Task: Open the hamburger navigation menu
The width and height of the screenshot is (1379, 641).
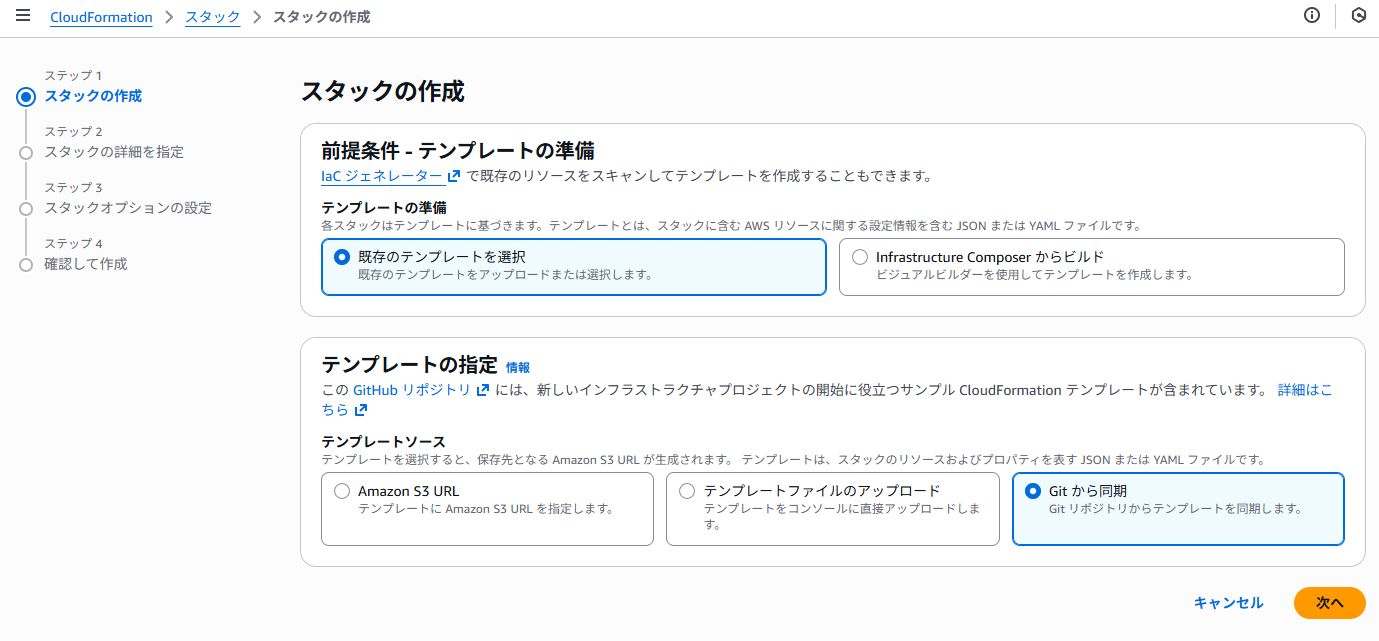Action: pyautogui.click(x=23, y=16)
